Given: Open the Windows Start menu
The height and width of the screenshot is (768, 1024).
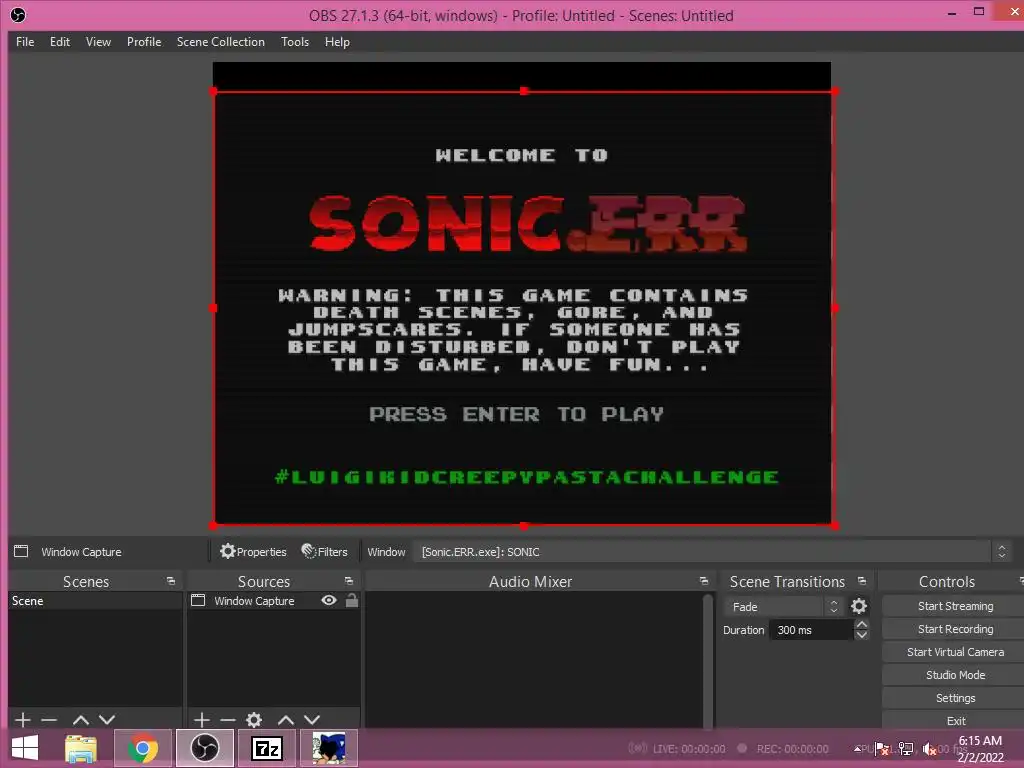Looking at the screenshot, I should coord(25,748).
